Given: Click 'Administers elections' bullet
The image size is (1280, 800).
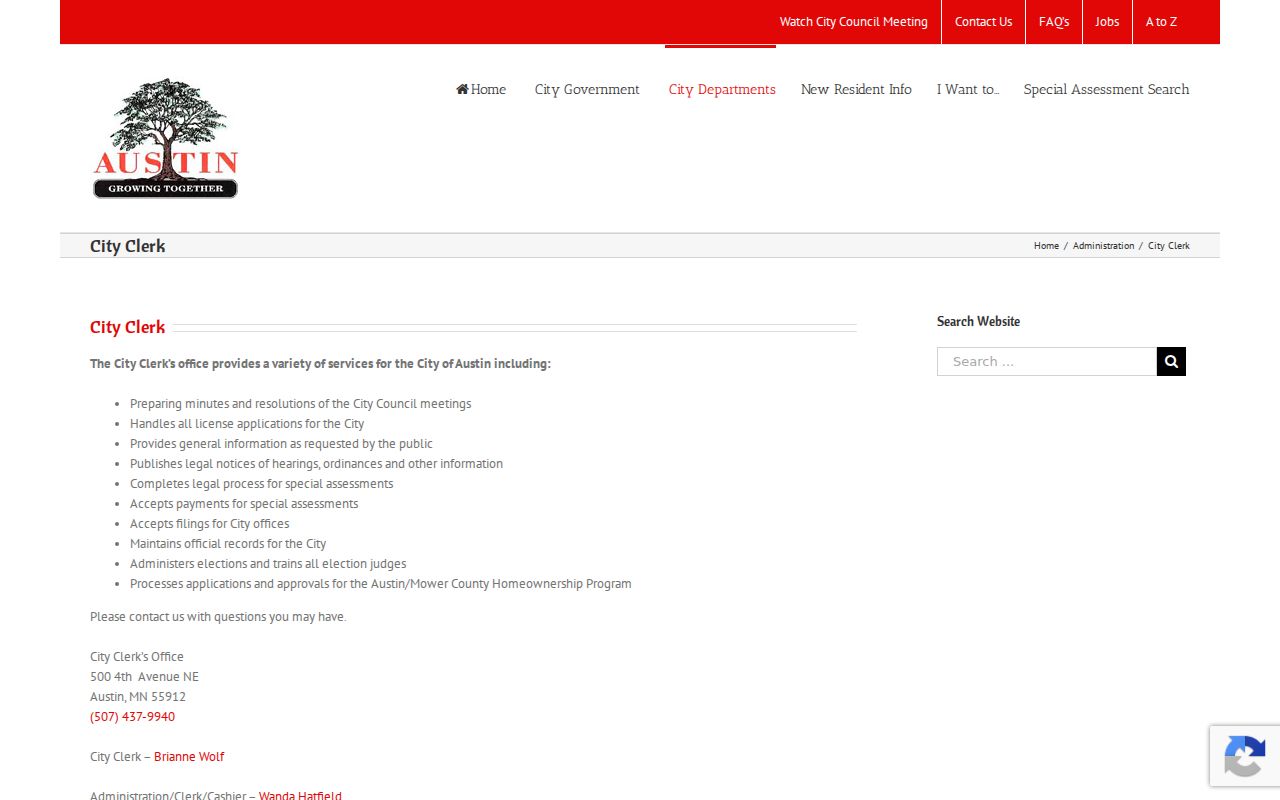Looking at the screenshot, I should click(x=268, y=564).
